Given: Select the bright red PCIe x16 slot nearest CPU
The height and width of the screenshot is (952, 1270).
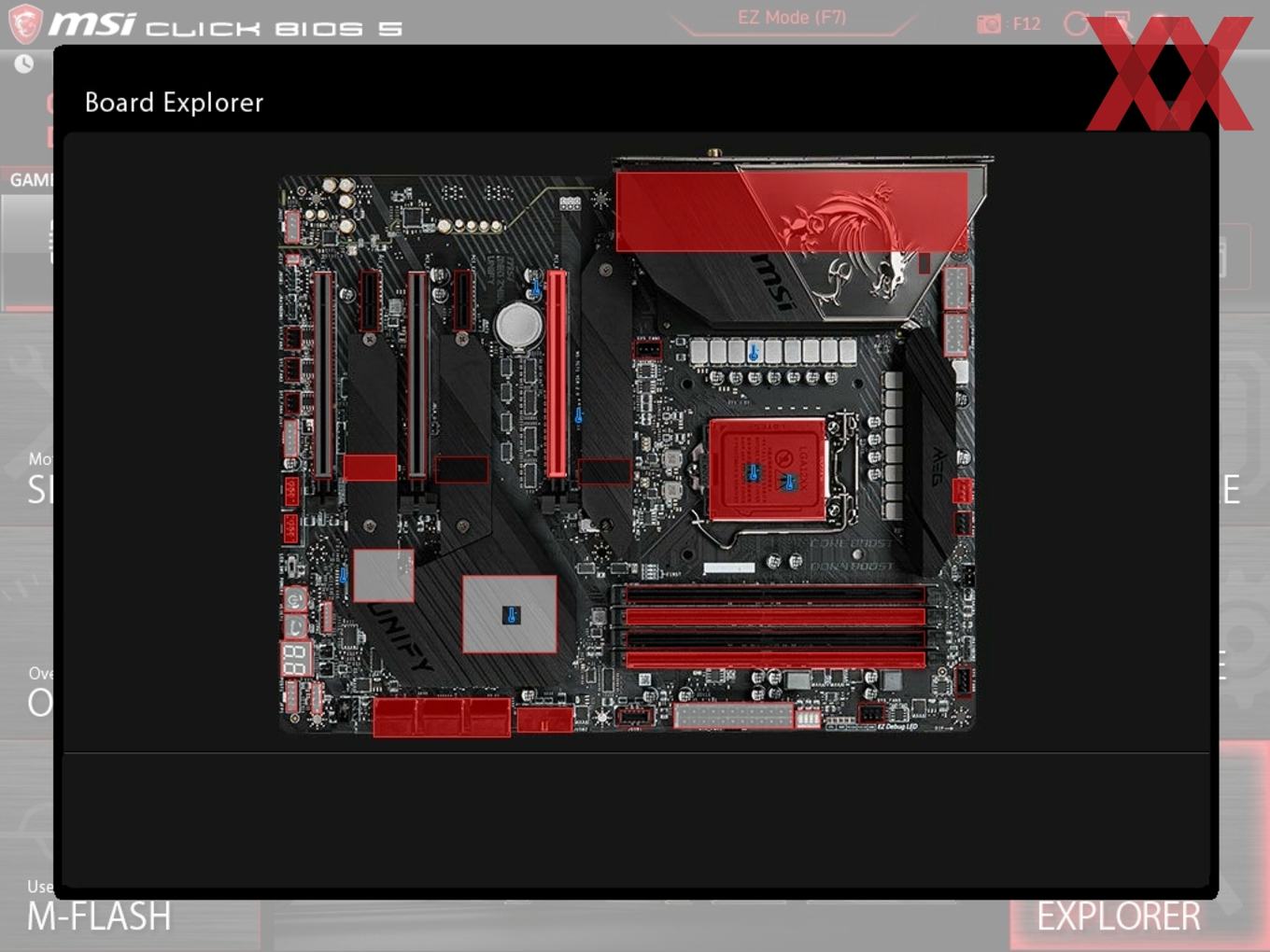Looking at the screenshot, I should [x=557, y=374].
